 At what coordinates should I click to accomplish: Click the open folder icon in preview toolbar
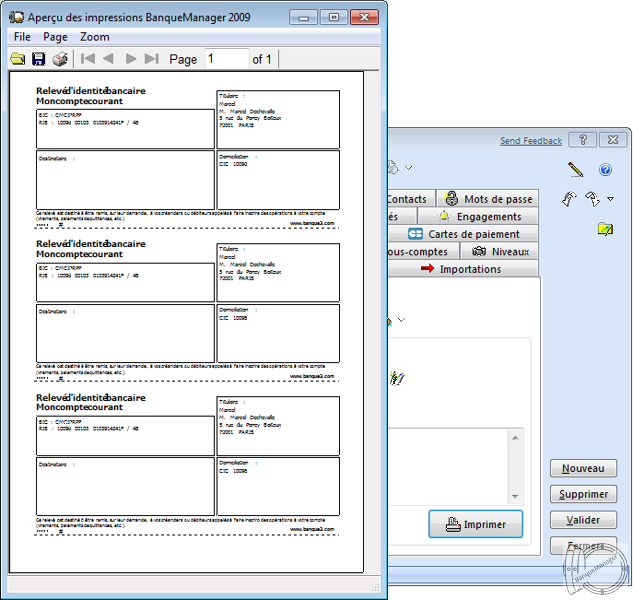17,59
